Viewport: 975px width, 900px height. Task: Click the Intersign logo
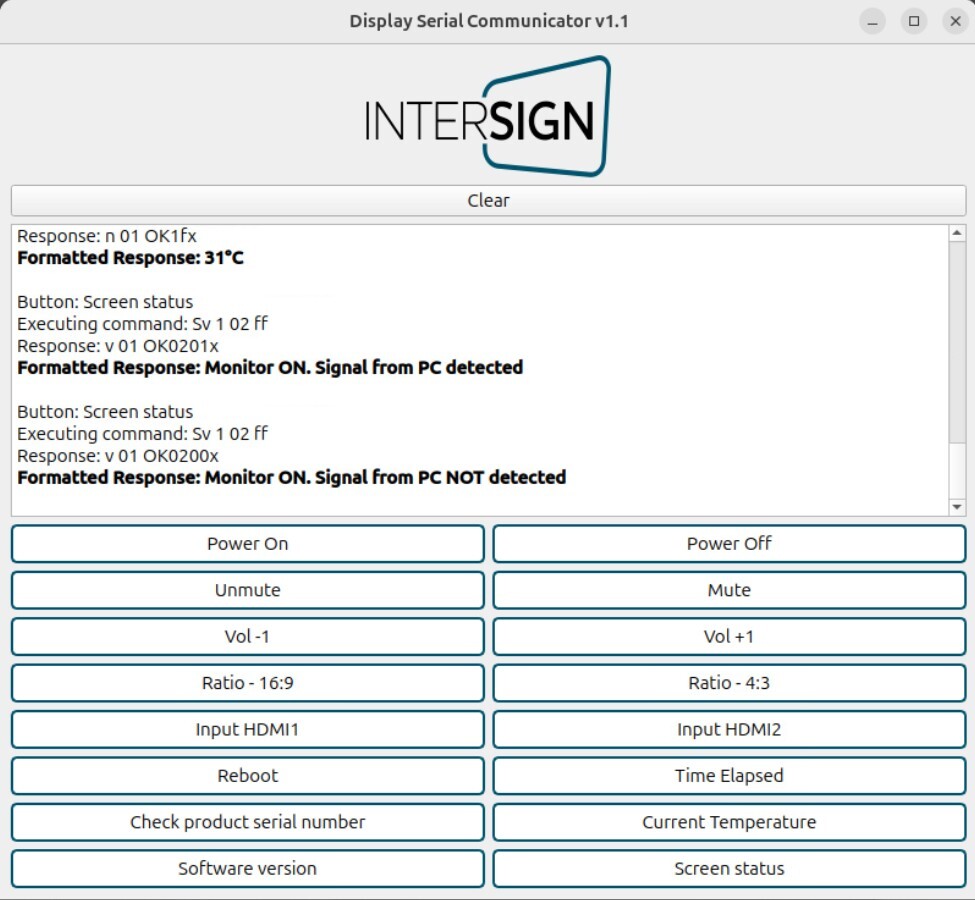487,113
